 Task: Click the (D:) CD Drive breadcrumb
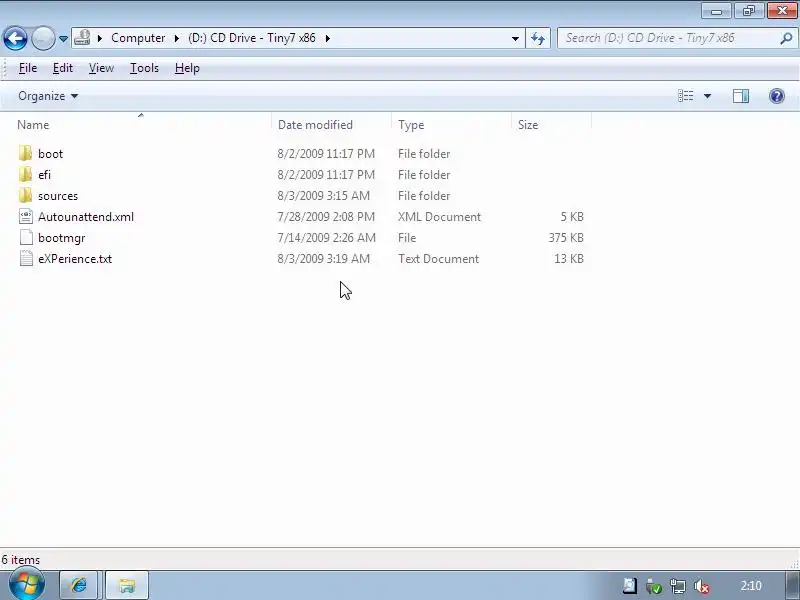pos(252,38)
